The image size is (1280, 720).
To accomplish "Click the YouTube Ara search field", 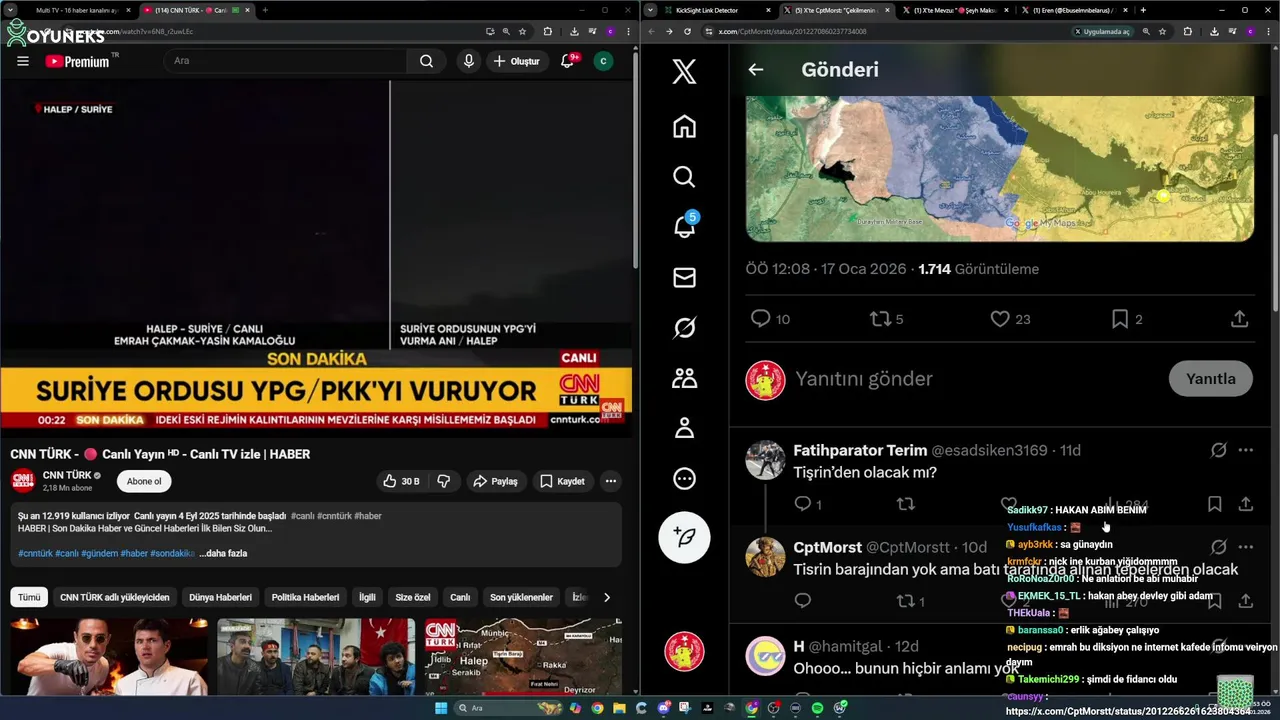I will (x=285, y=61).
